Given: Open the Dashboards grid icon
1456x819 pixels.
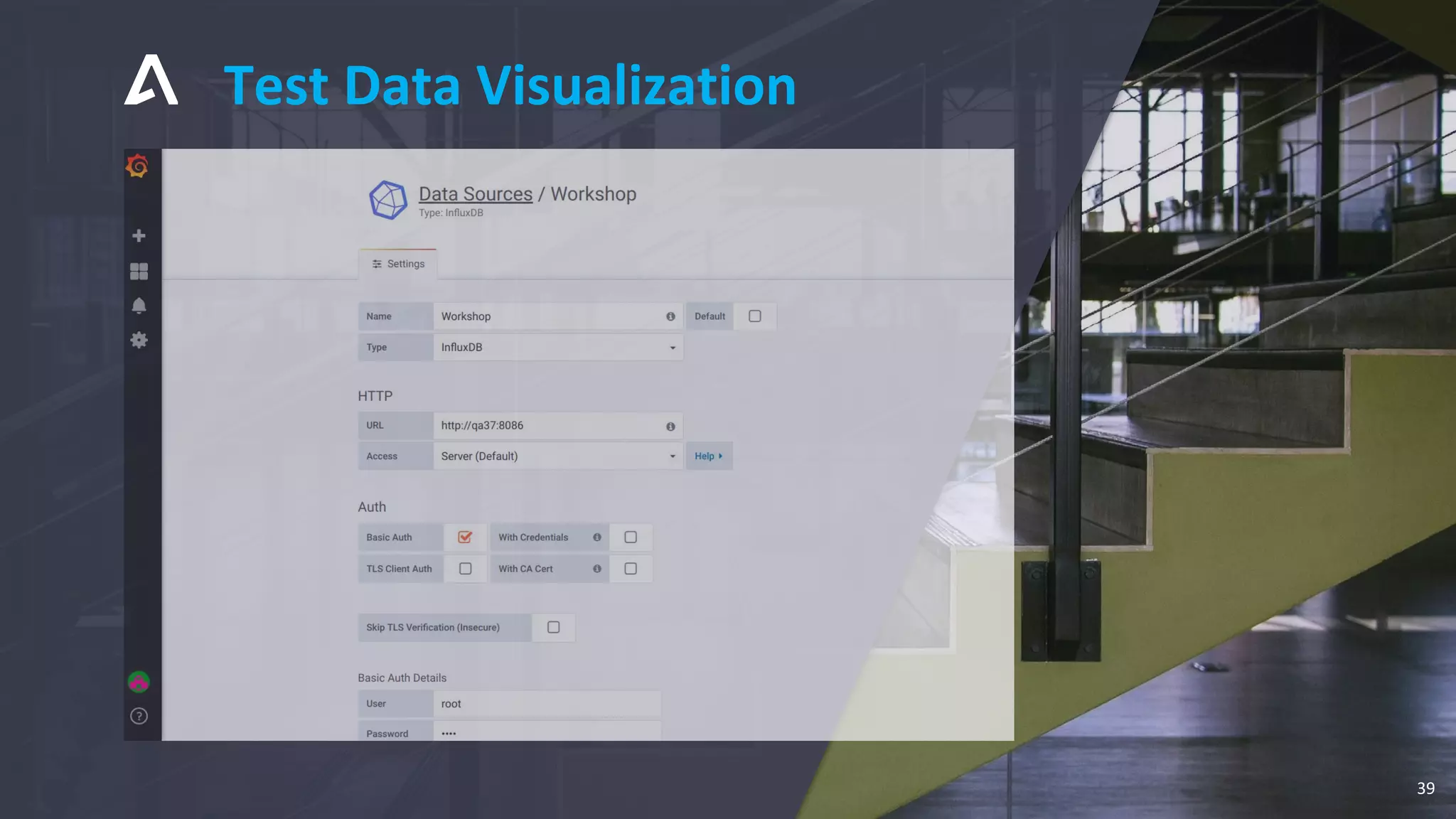Looking at the screenshot, I should pos(139,272).
